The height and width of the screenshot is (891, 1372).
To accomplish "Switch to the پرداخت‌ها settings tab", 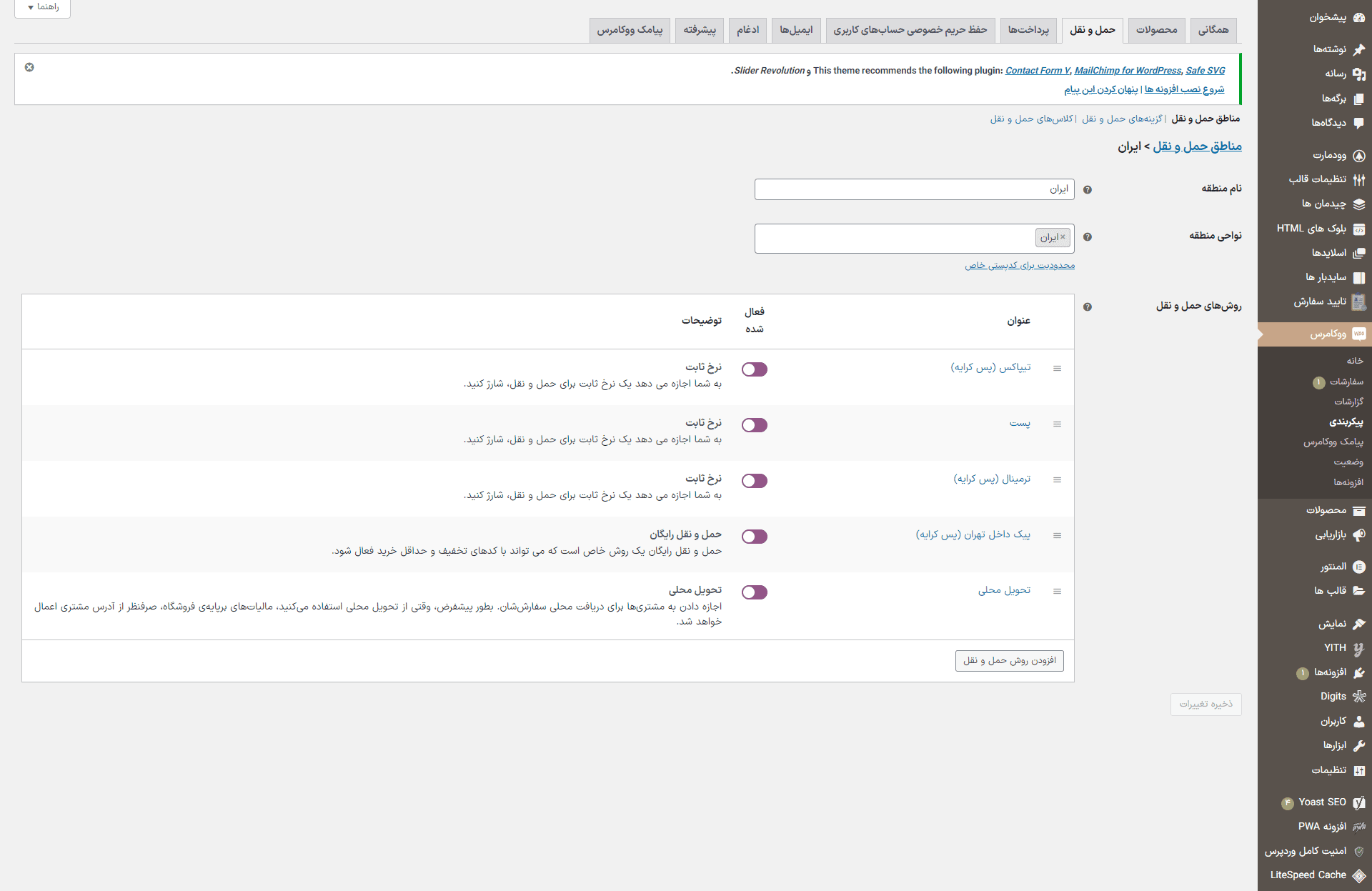I will coord(1028,30).
